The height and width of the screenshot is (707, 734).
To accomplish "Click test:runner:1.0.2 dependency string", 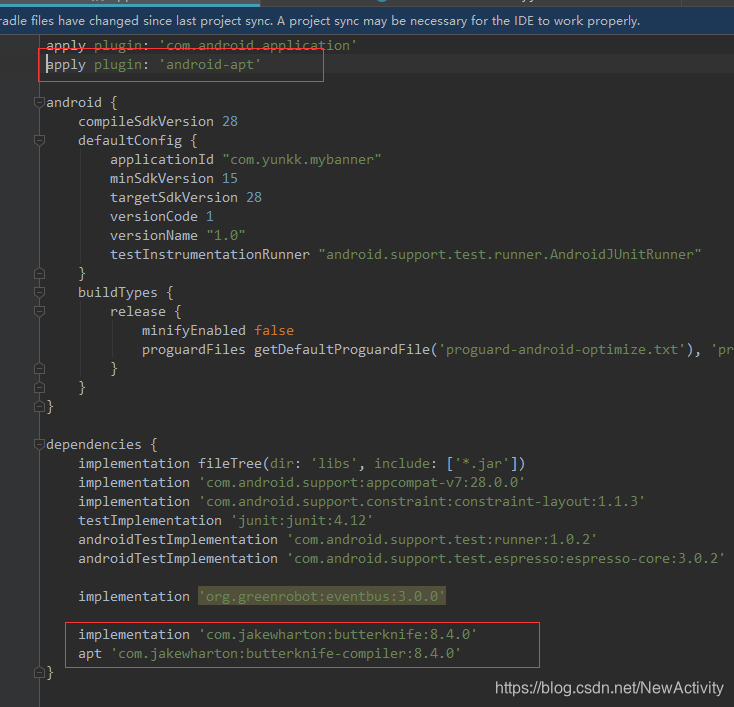I will pos(442,539).
